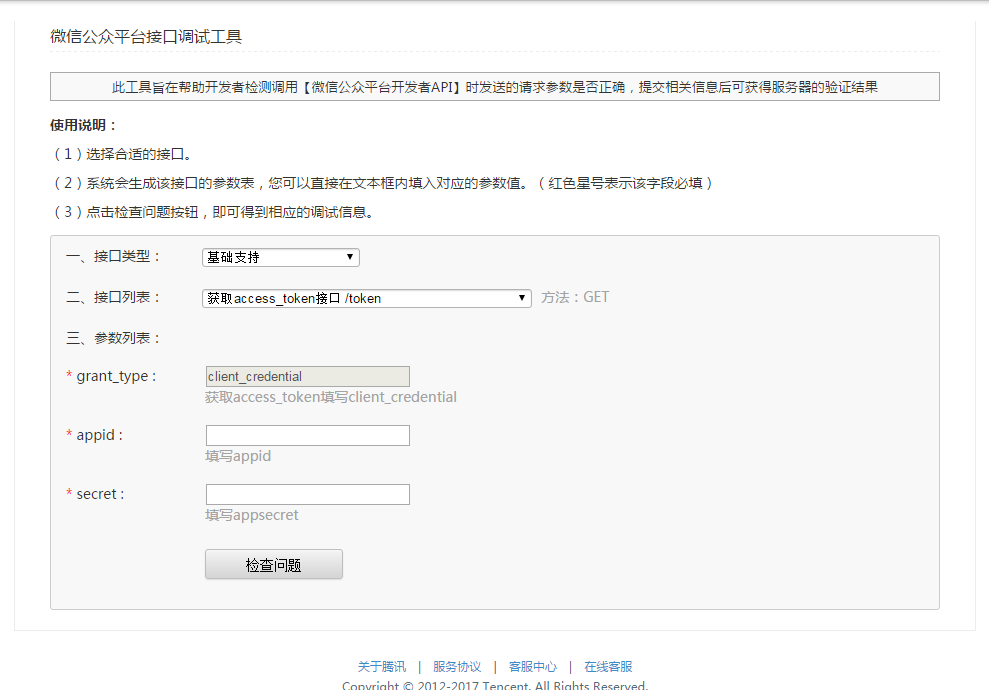Focus the secret text input box

click(307, 495)
